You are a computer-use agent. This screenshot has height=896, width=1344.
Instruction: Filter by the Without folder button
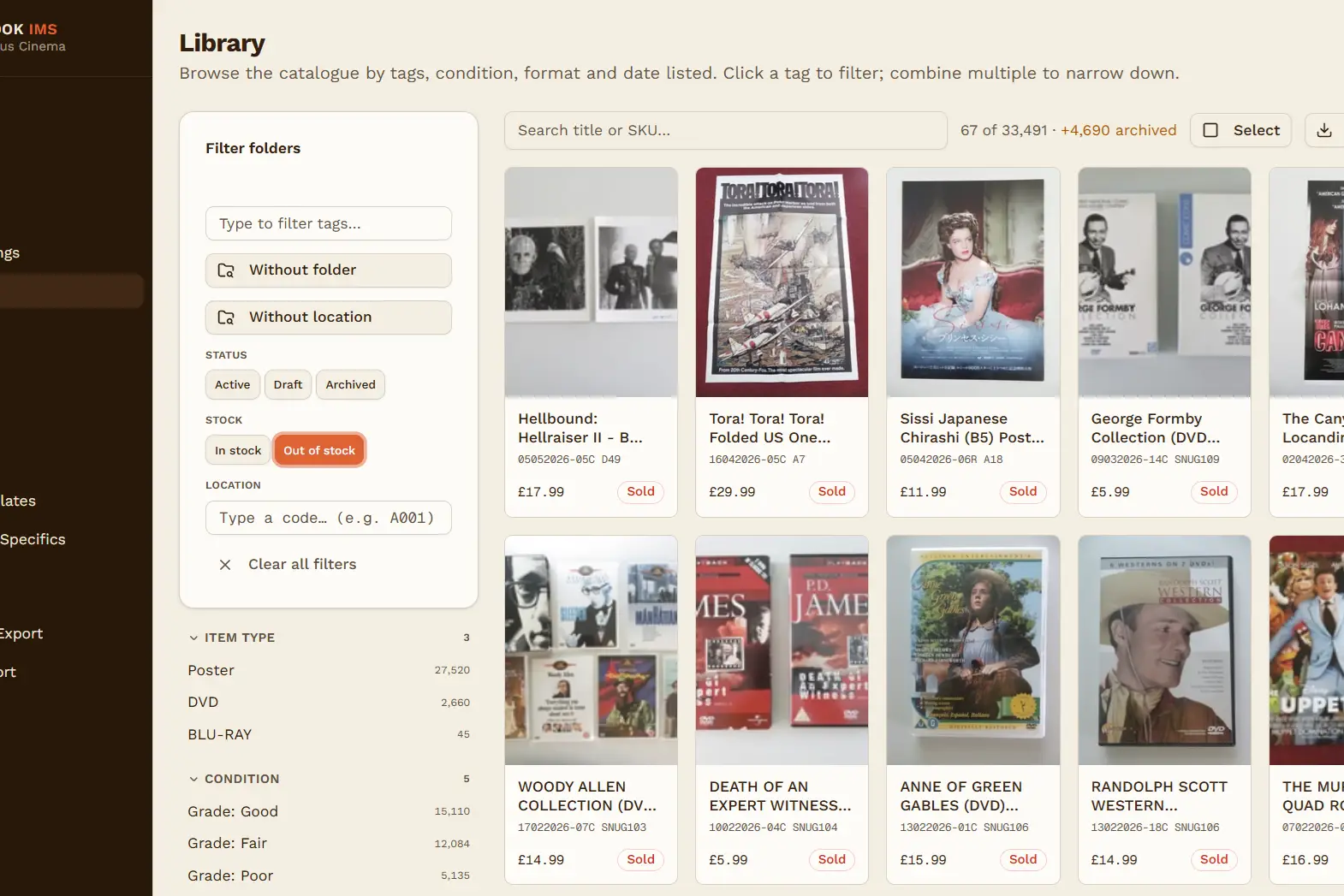tap(329, 270)
